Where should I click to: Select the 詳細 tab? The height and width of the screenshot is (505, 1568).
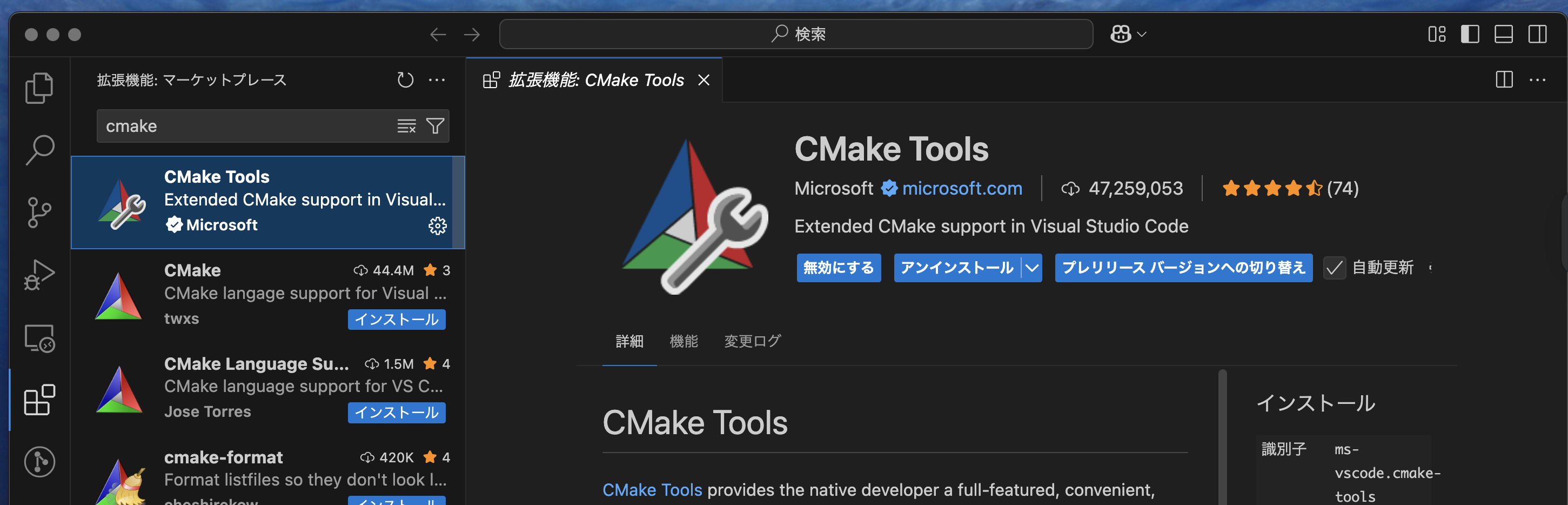(x=629, y=341)
